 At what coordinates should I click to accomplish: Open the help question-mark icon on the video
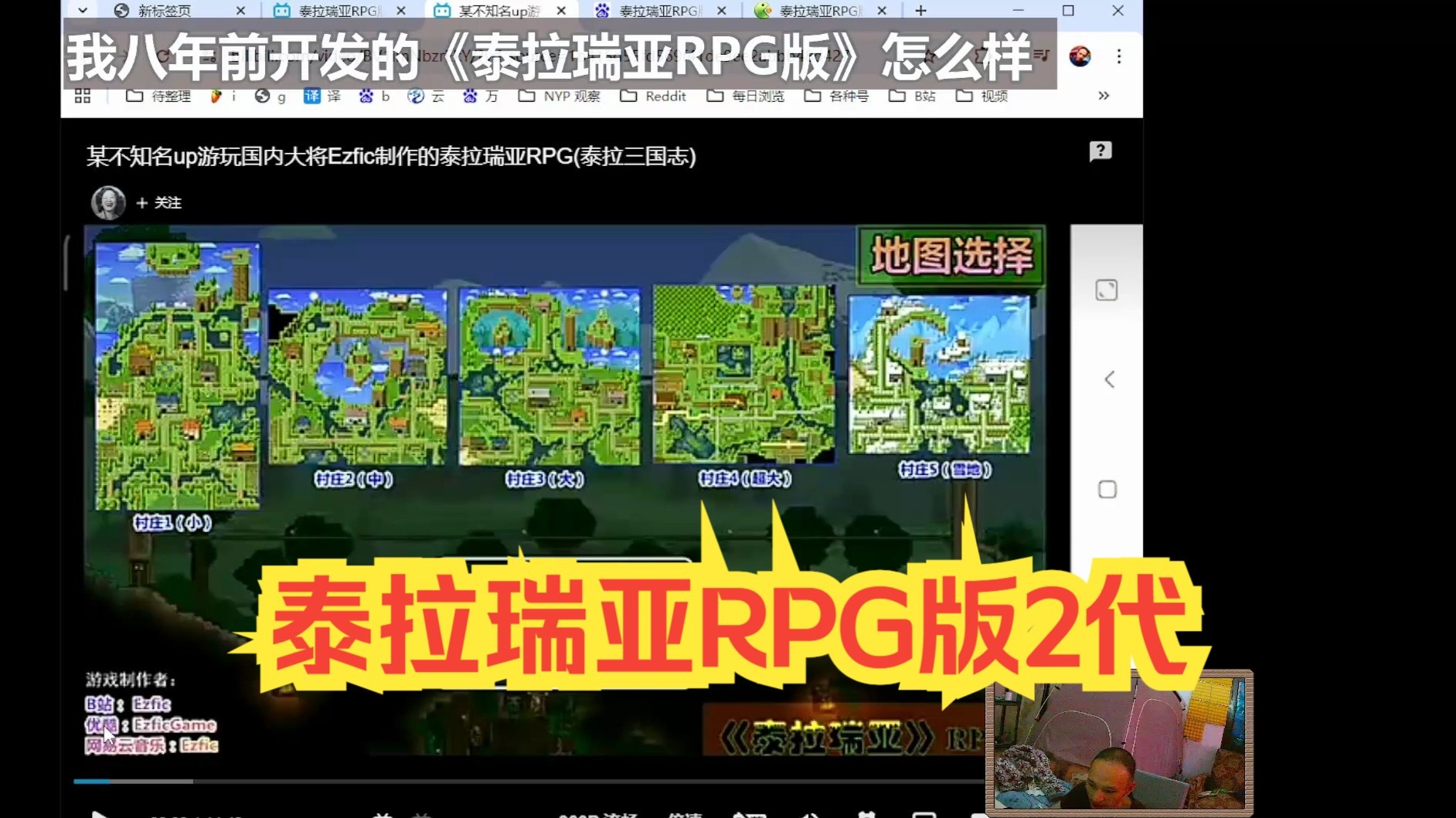tap(1101, 151)
